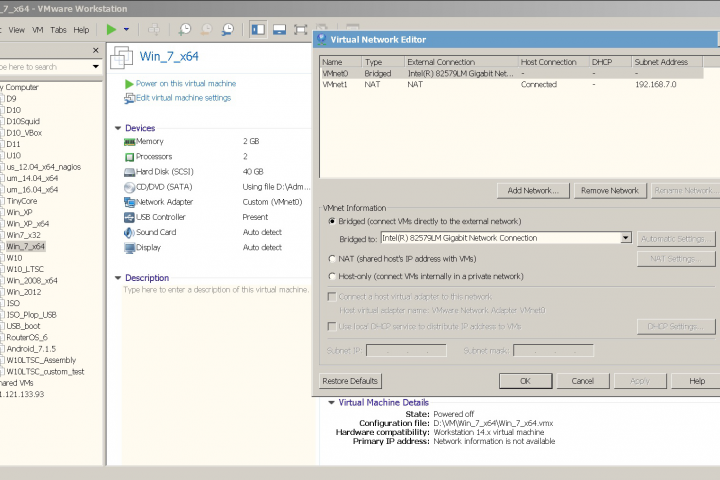
Task: Open the View menu
Action: coord(17,30)
